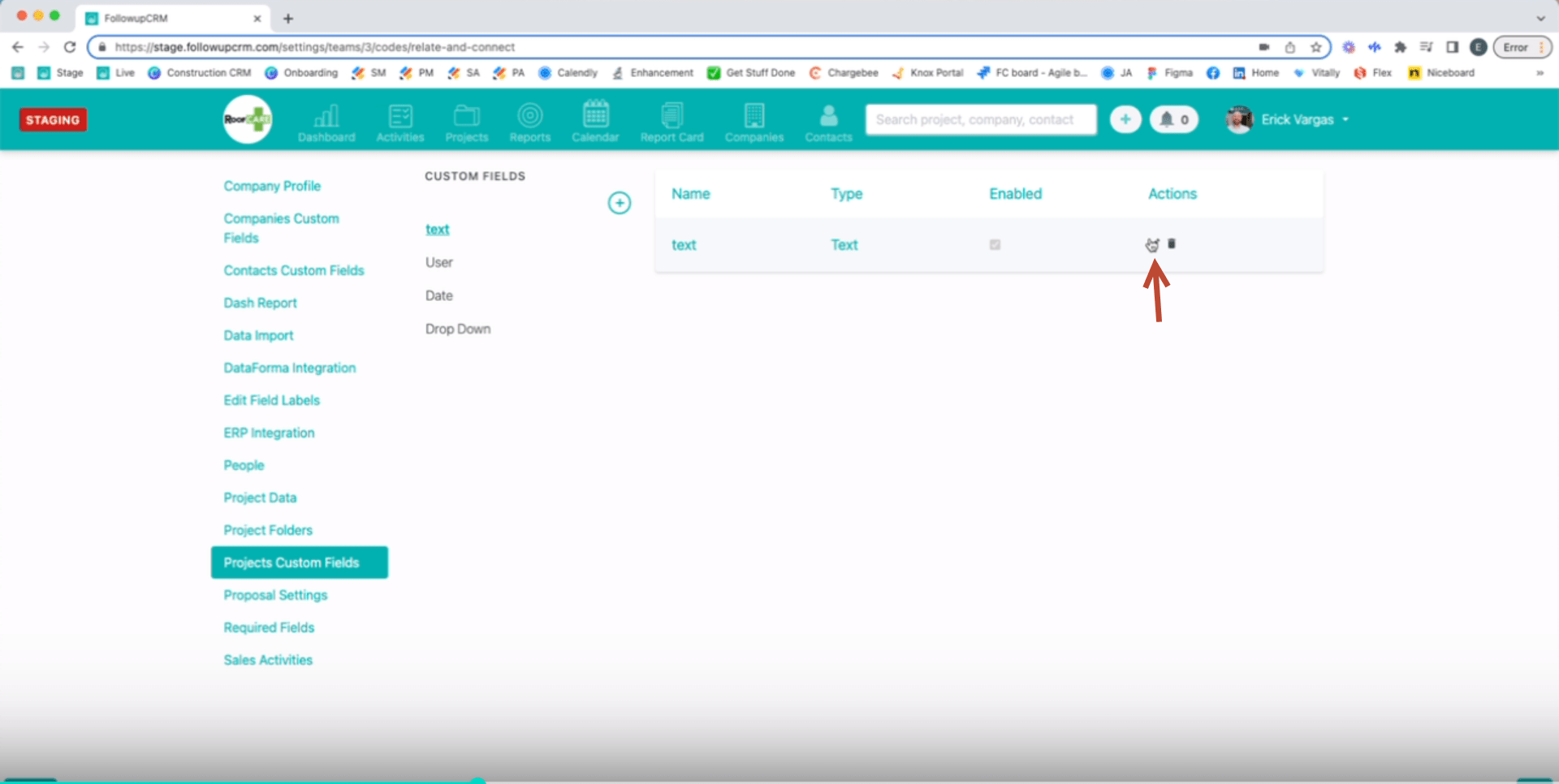Image resolution: width=1559 pixels, height=784 pixels.
Task: Open the Reports nav icon
Action: 530,123
